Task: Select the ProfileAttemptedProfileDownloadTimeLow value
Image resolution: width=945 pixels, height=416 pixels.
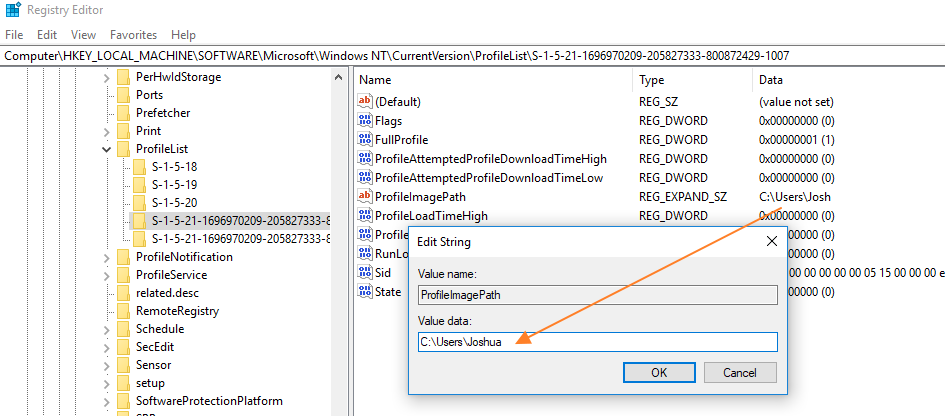Action: click(489, 178)
